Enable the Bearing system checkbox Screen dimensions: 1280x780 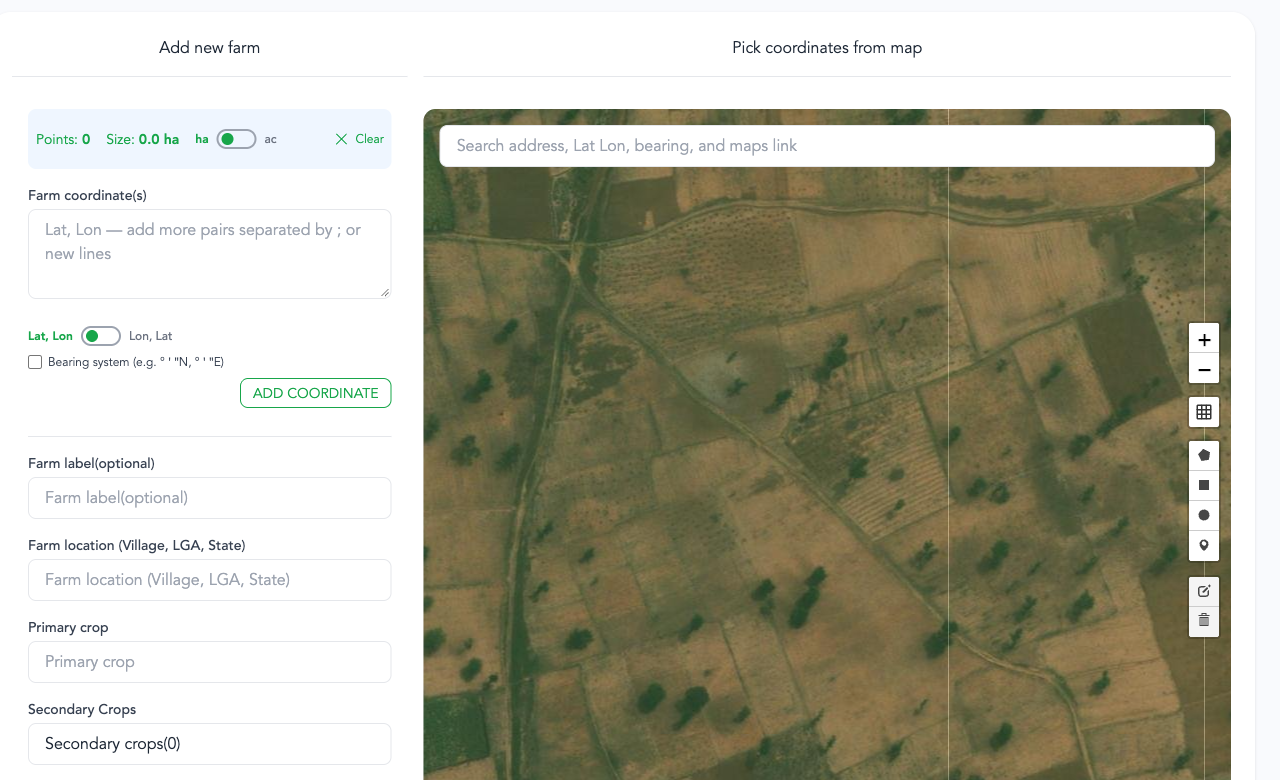pyautogui.click(x=35, y=362)
